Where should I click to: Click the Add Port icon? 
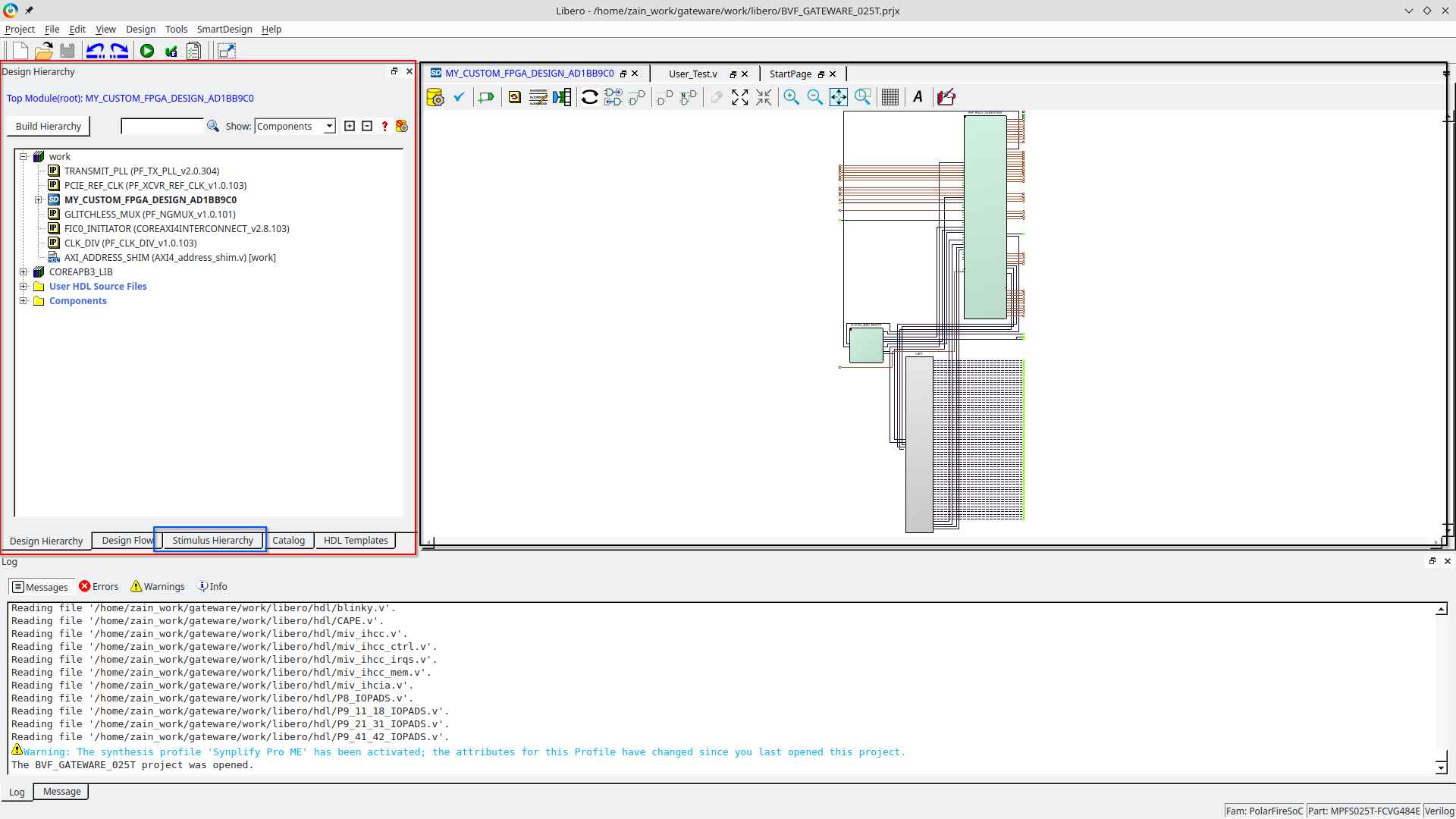coord(485,97)
